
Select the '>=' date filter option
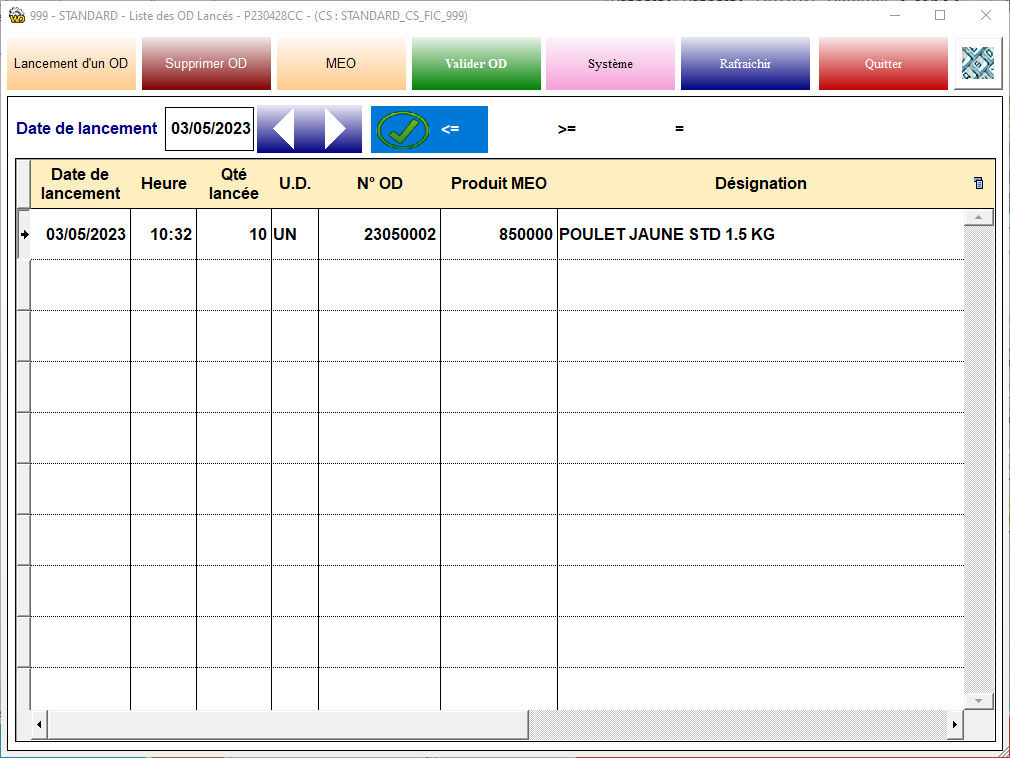click(567, 129)
